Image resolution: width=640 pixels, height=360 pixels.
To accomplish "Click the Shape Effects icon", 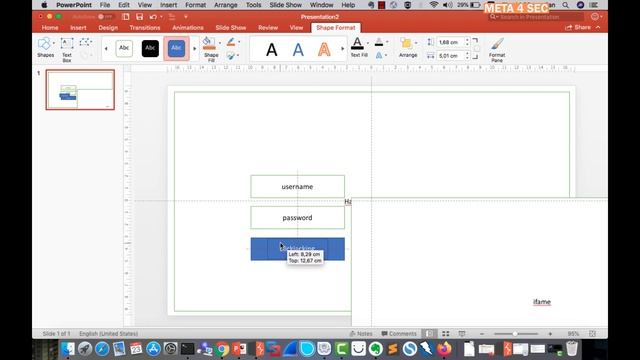I will 231,56.
